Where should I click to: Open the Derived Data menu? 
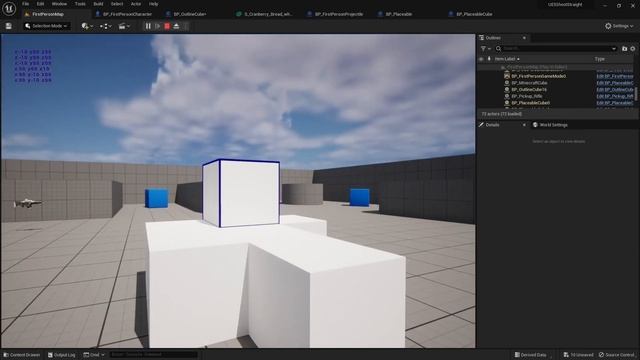click(531, 355)
